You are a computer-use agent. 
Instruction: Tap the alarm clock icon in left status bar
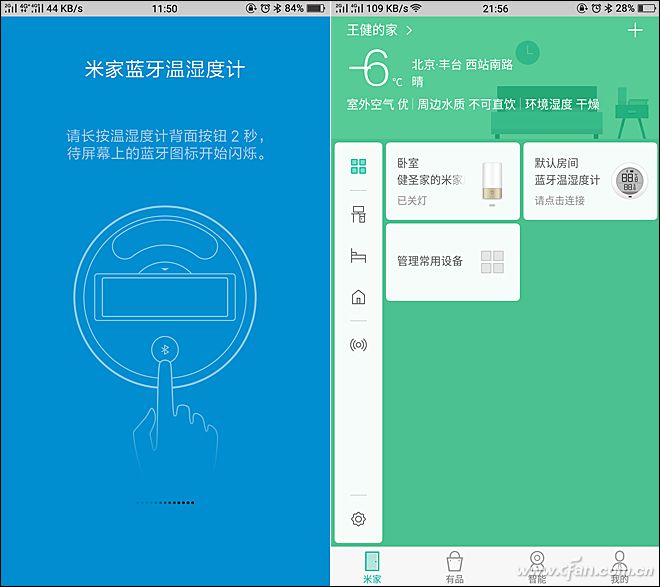coord(265,8)
